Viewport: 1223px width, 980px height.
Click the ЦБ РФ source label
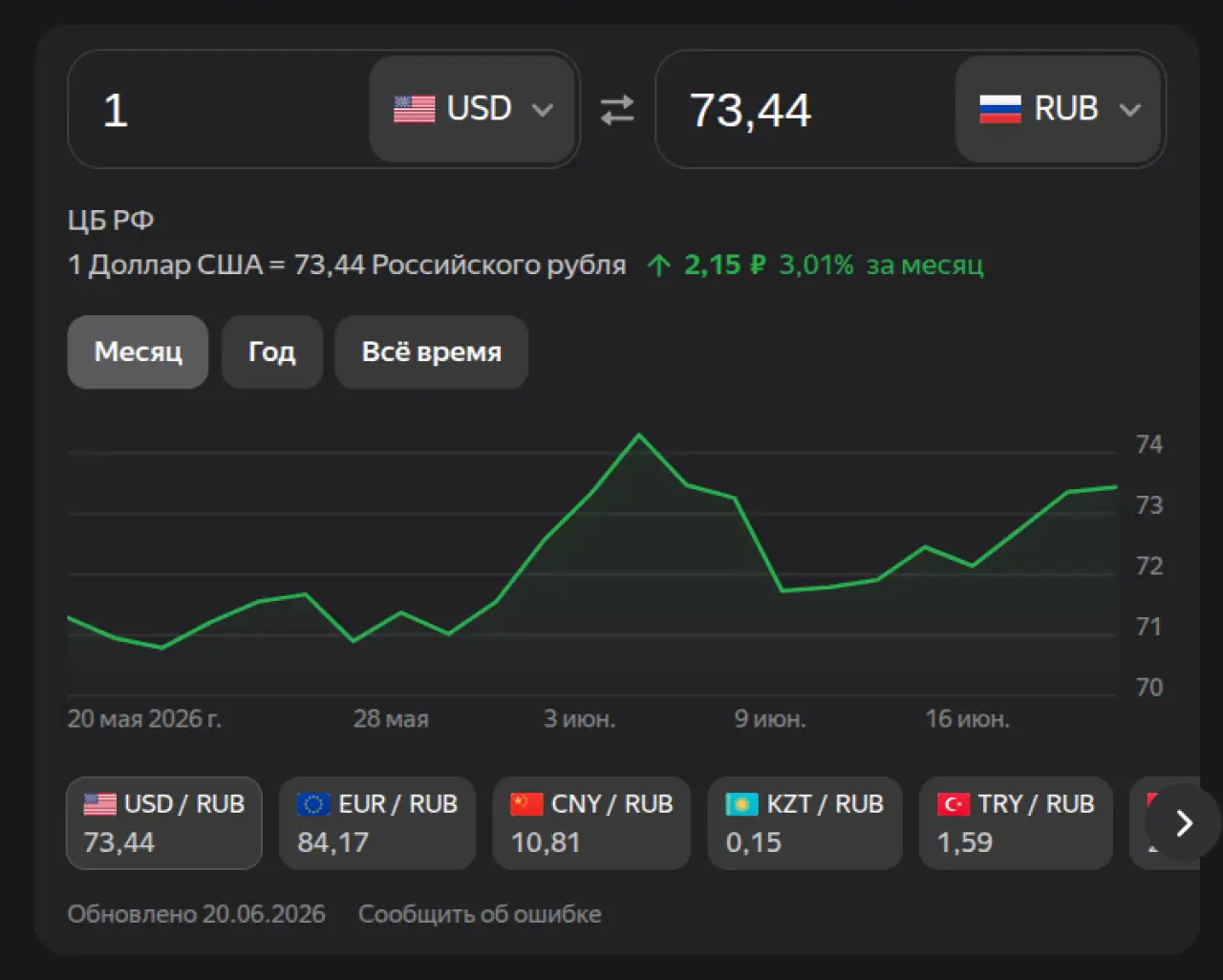pyautogui.click(x=111, y=221)
